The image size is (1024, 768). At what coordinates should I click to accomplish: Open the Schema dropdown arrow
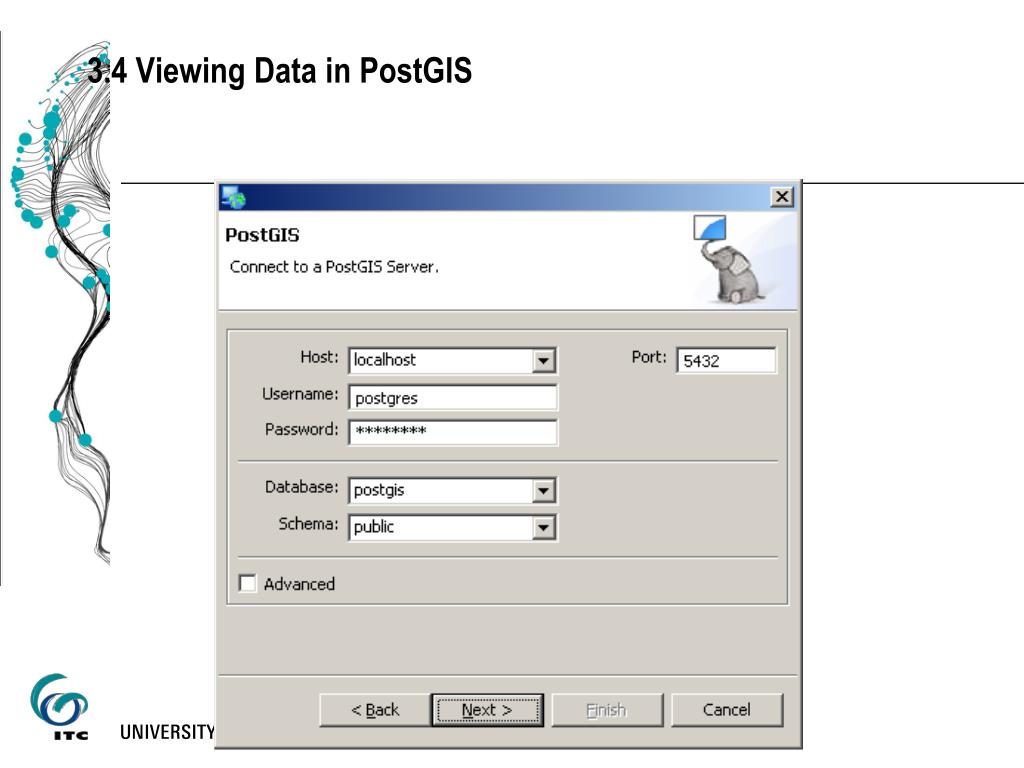pos(543,528)
